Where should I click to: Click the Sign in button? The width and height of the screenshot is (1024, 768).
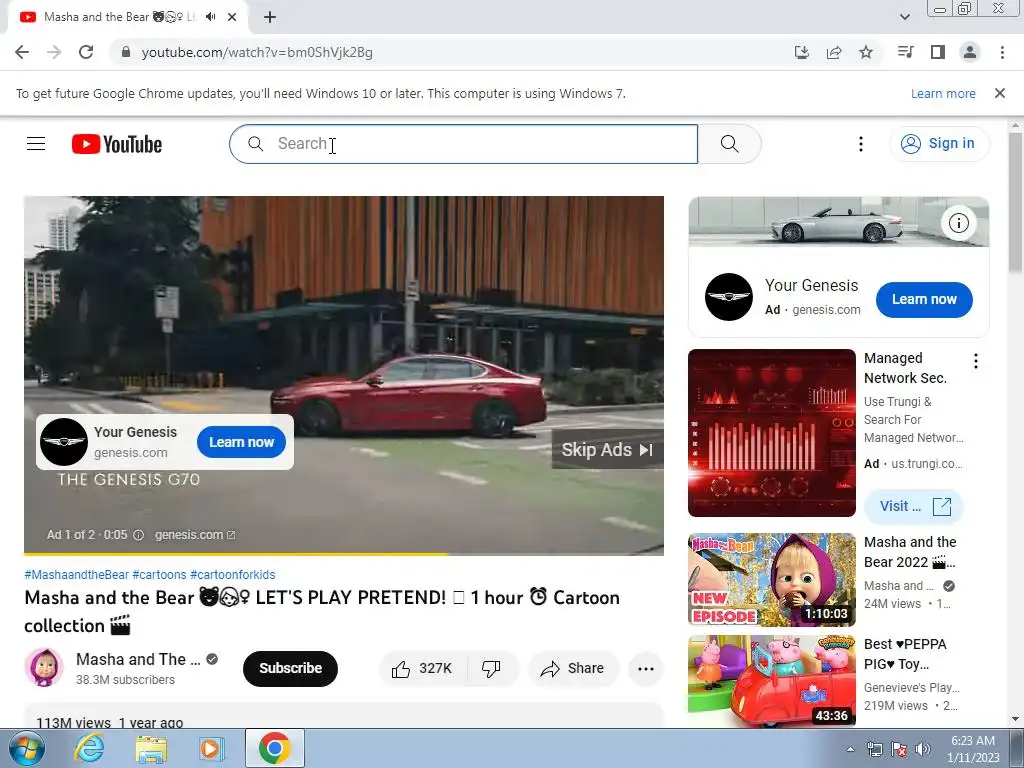(939, 144)
